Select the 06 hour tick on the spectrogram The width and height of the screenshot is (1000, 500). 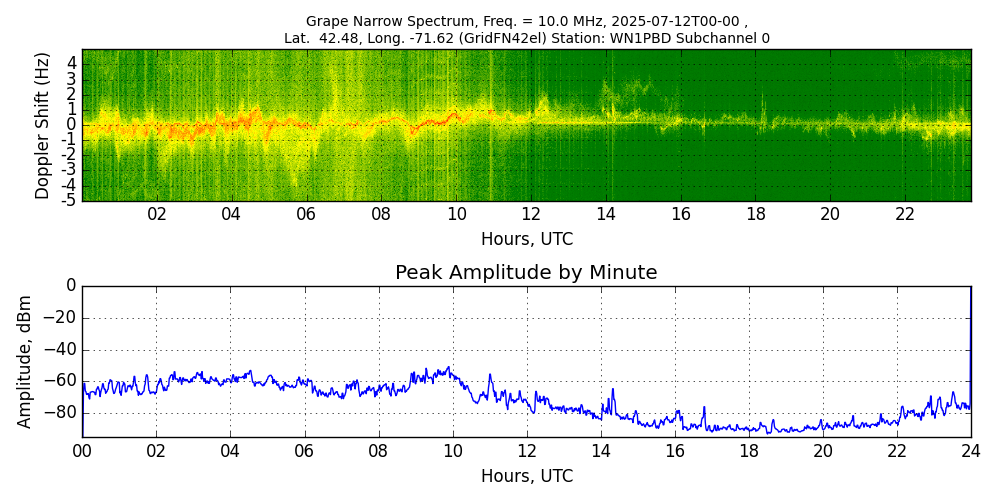coord(306,214)
